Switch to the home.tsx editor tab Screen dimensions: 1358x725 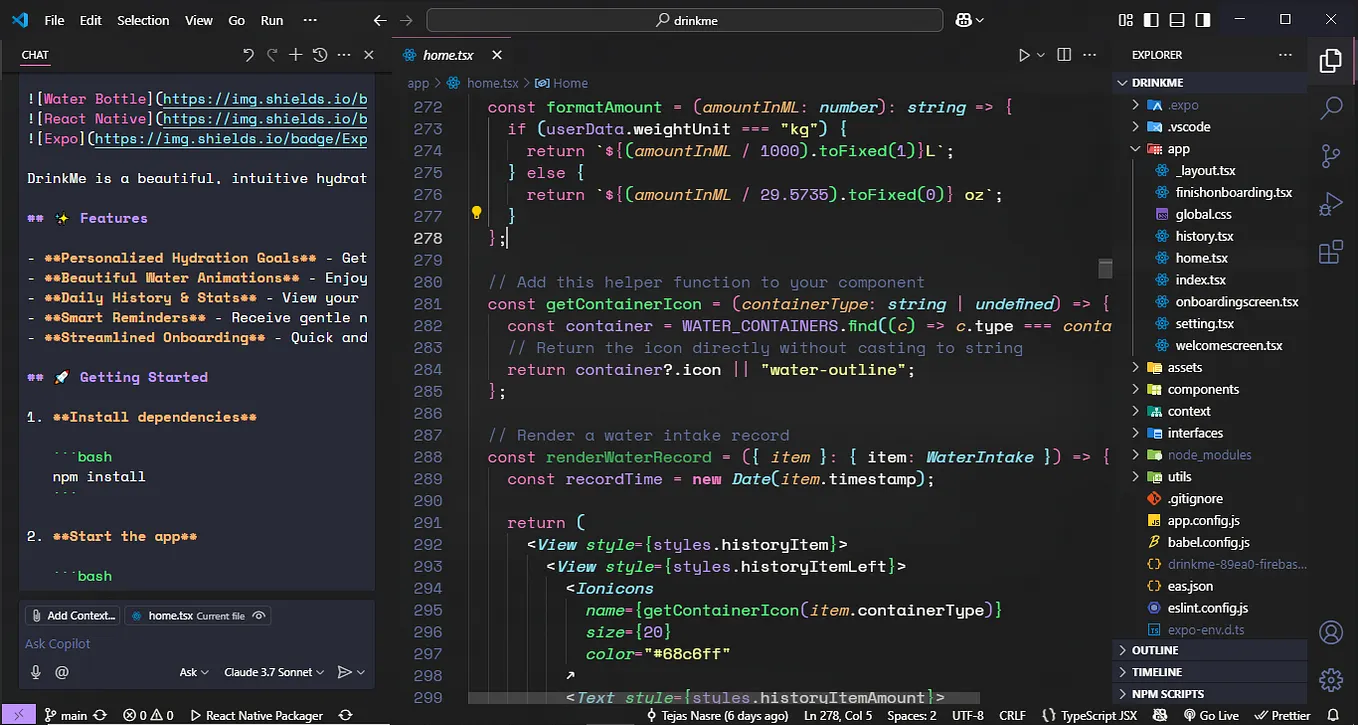tap(448, 55)
